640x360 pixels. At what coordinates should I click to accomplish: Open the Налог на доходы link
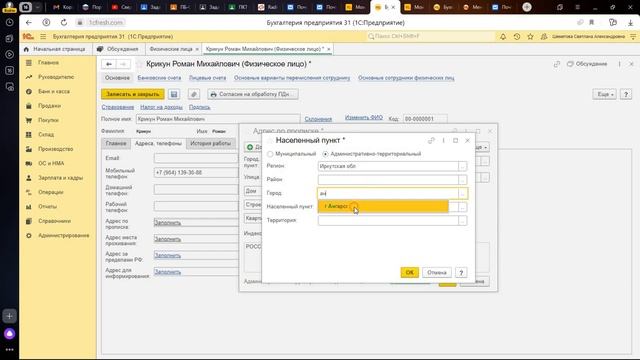point(161,107)
